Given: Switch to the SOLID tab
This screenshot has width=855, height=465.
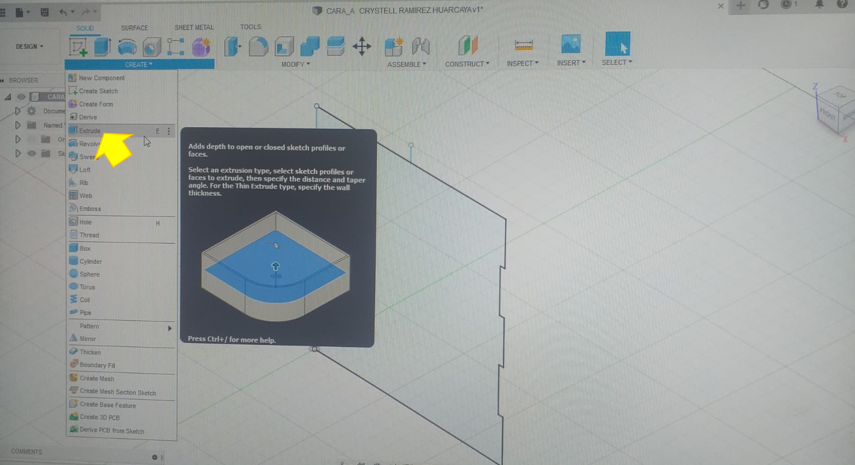Looking at the screenshot, I should (x=85, y=28).
